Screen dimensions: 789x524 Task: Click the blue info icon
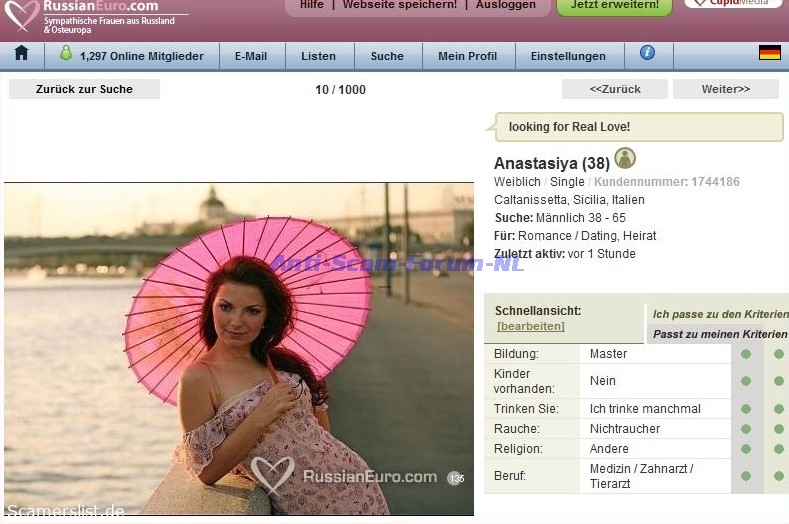pos(647,53)
